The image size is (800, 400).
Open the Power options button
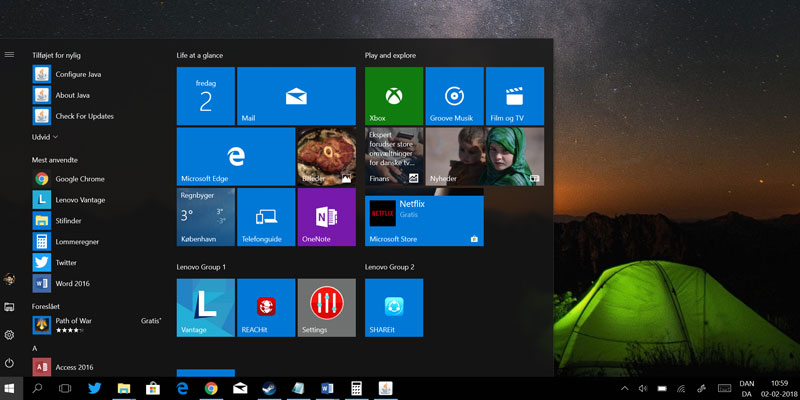[x=9, y=363]
